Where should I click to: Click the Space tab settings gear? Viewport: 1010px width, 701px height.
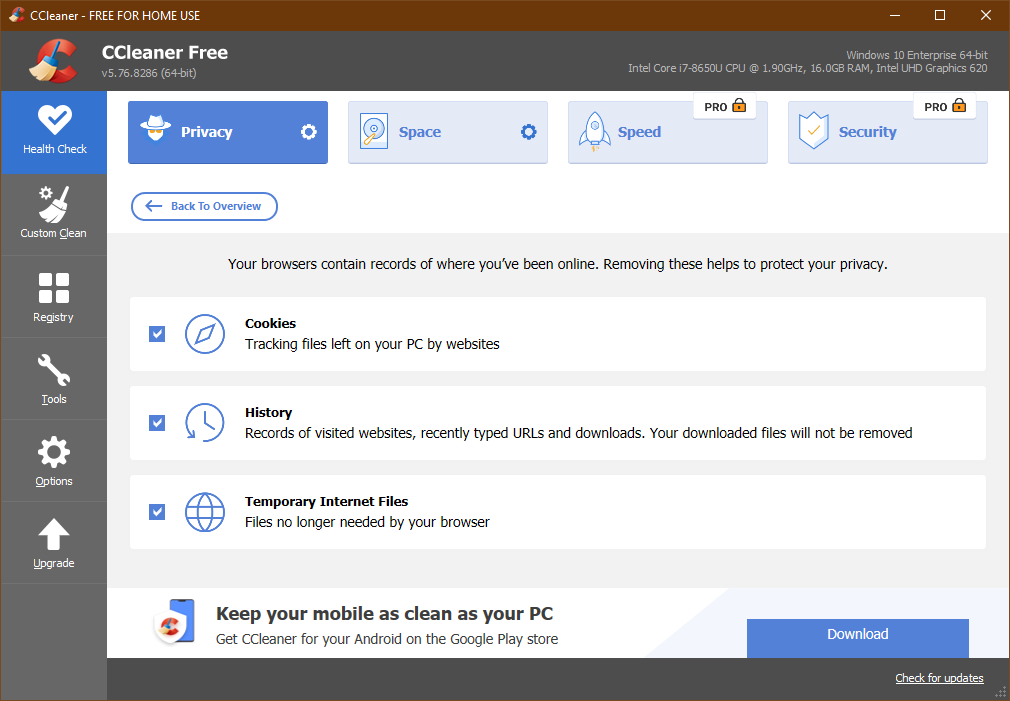[x=529, y=132]
